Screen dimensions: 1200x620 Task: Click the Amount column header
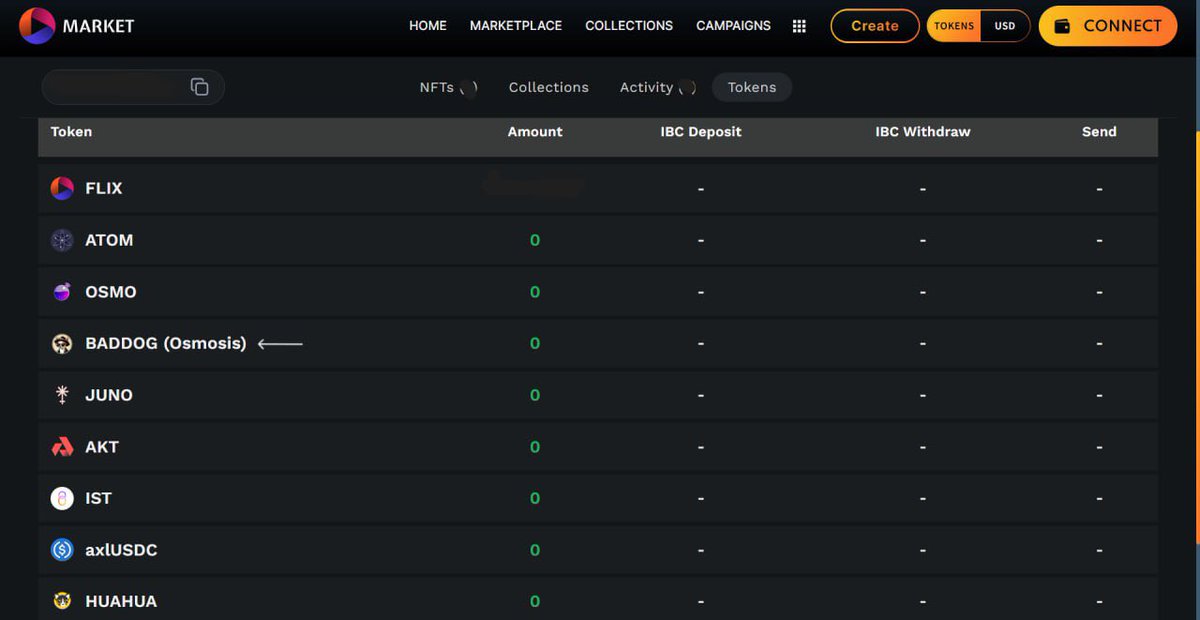[535, 132]
